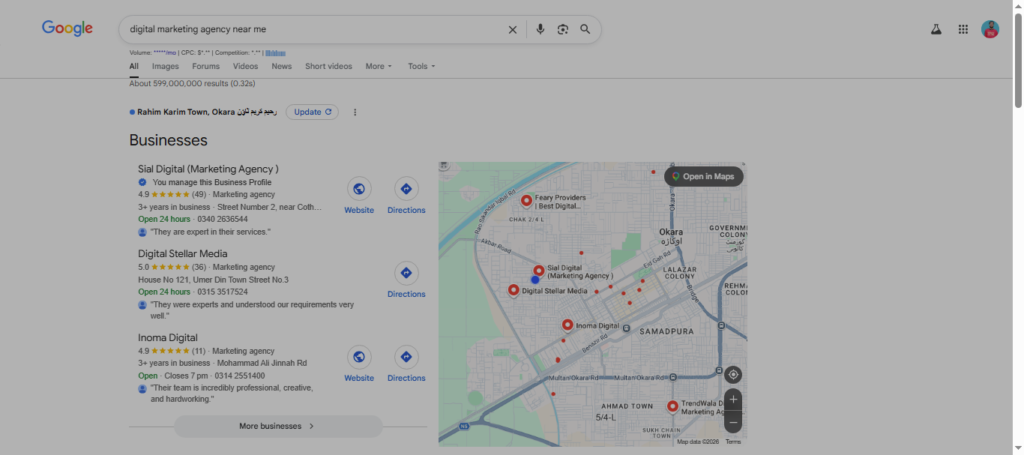Screen dimensions: 1024x455
Task: Switch to the Videos tab
Action: coord(246,66)
